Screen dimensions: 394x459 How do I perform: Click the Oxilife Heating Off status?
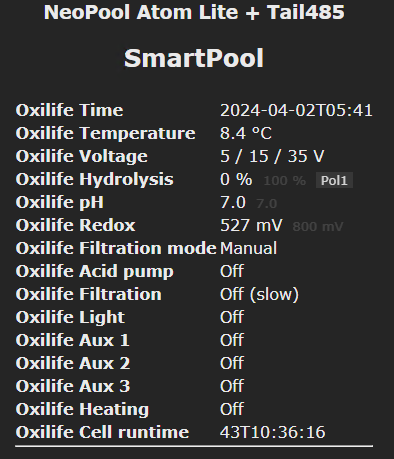pos(232,409)
